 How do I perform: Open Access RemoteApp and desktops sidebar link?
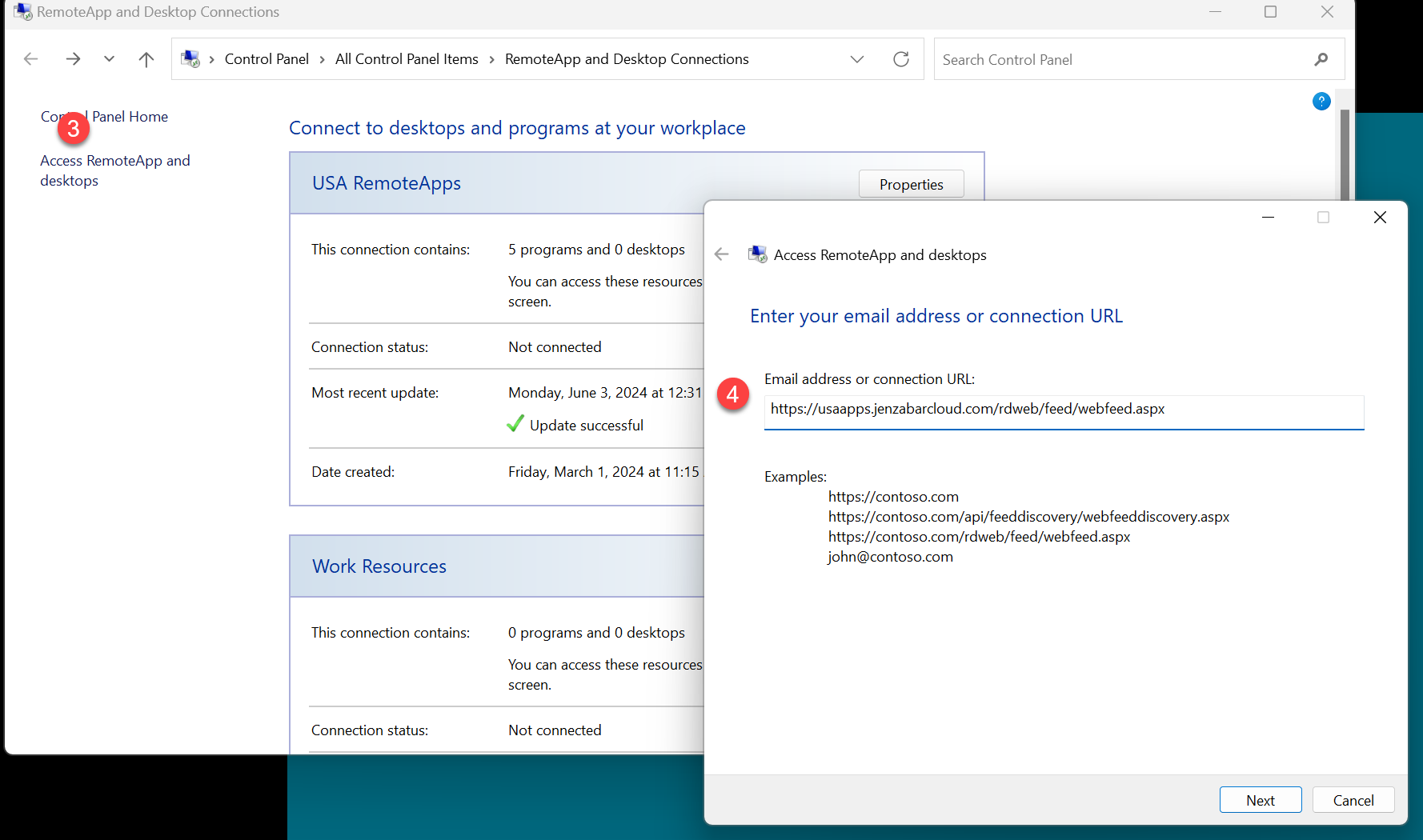tap(115, 170)
